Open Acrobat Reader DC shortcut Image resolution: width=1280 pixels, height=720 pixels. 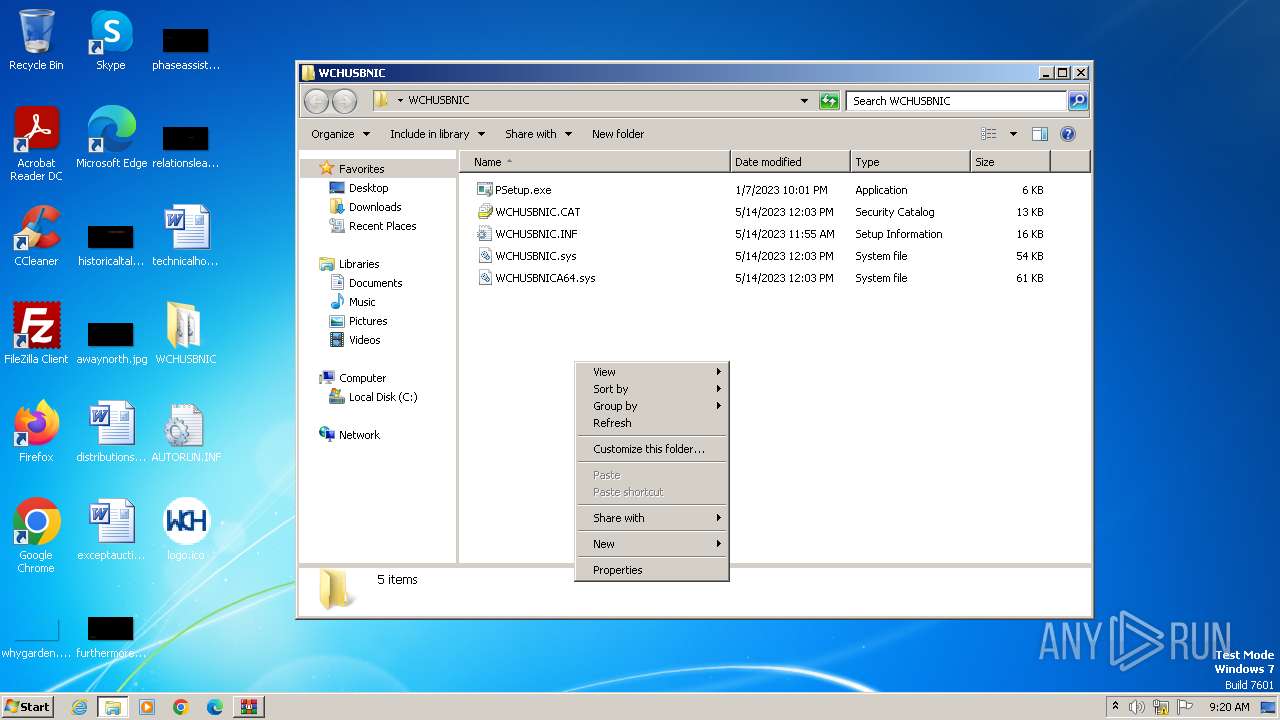click(x=36, y=143)
